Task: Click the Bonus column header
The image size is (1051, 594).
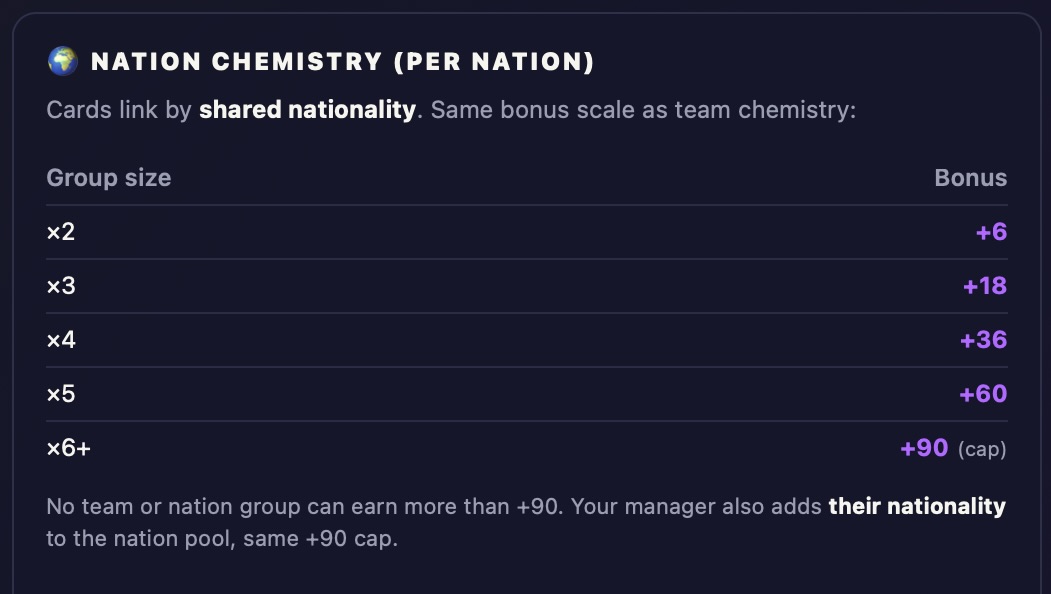Action: tap(971, 178)
